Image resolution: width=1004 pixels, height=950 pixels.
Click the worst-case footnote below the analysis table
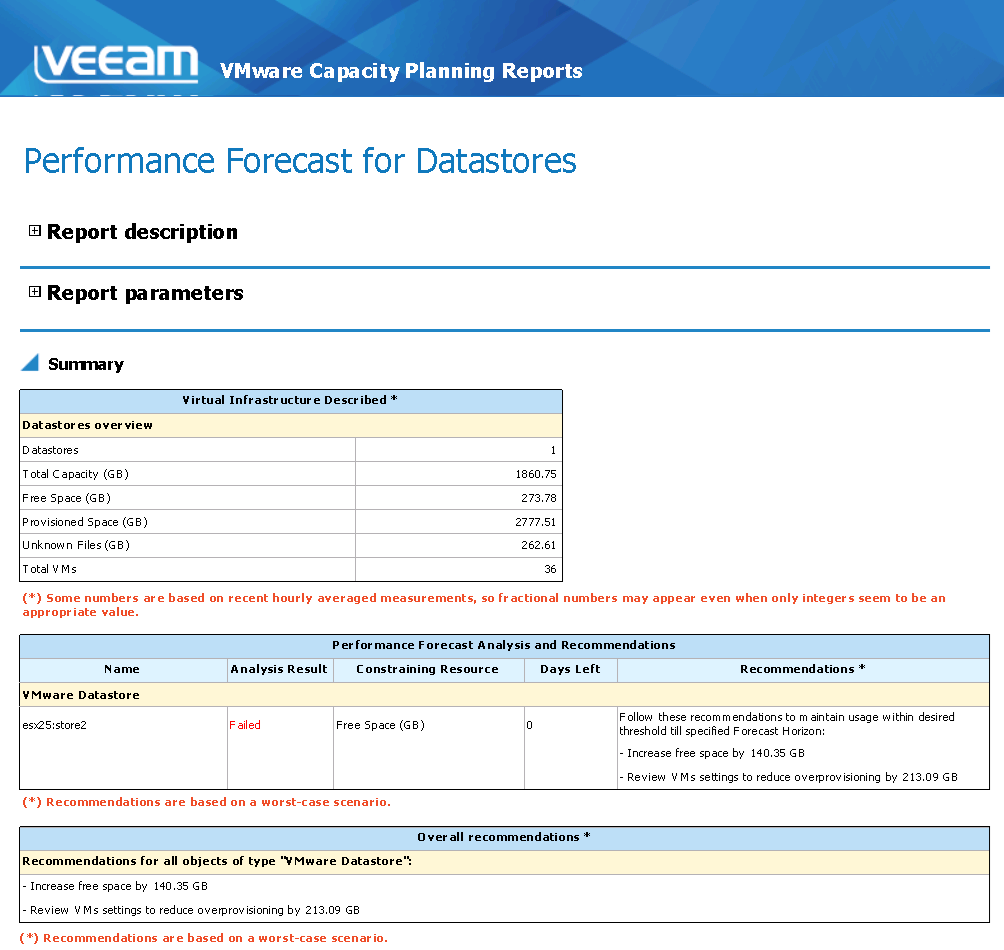pos(207,803)
